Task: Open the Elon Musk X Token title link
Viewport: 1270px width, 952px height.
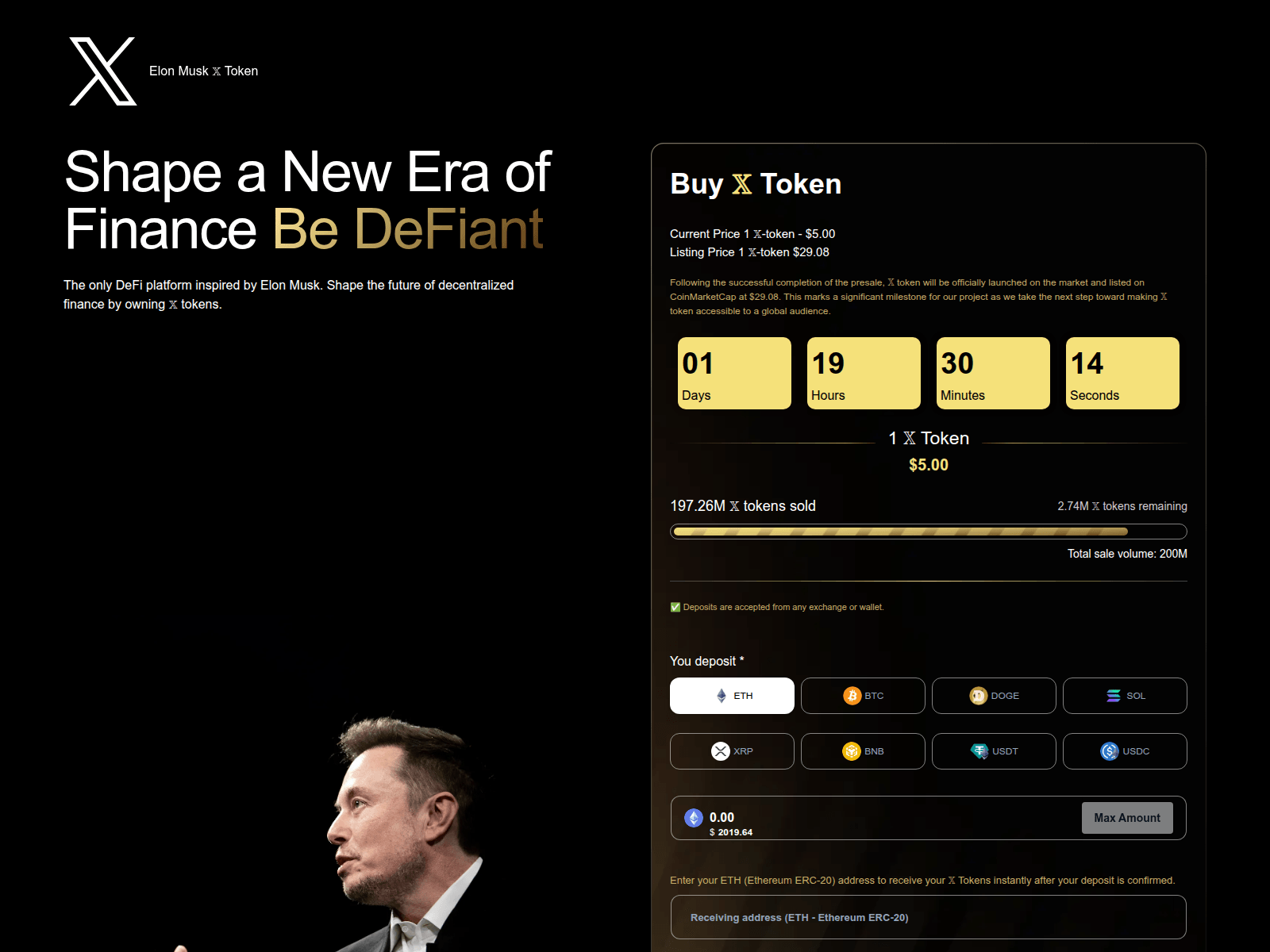Action: point(203,71)
